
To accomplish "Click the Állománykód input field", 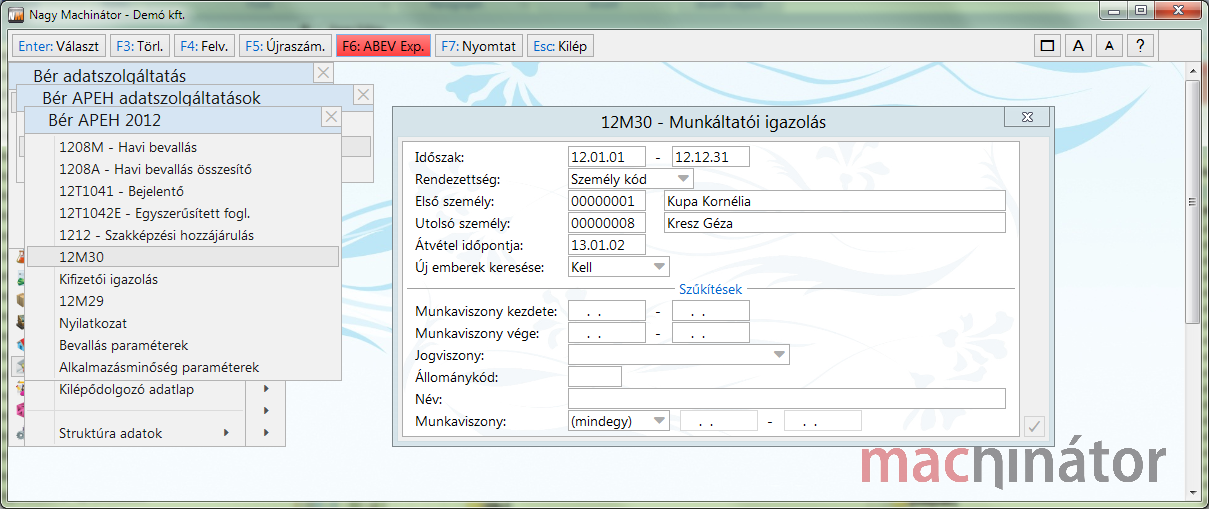I will pyautogui.click(x=594, y=377).
